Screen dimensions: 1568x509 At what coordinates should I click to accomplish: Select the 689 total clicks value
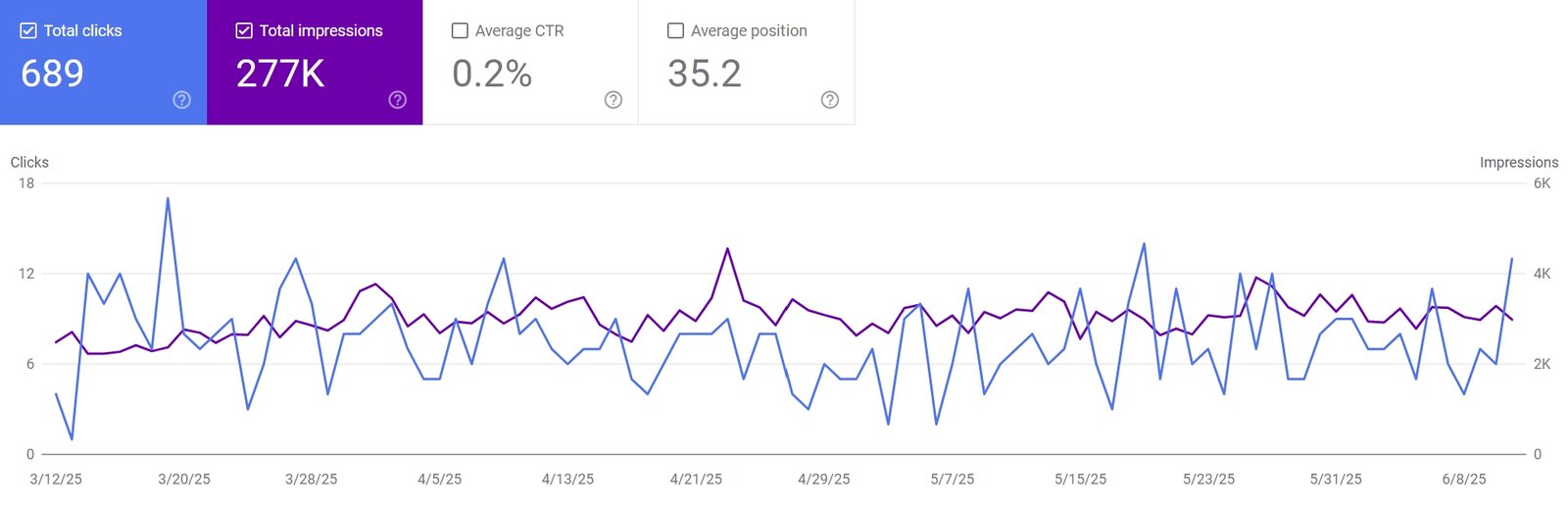(x=52, y=74)
